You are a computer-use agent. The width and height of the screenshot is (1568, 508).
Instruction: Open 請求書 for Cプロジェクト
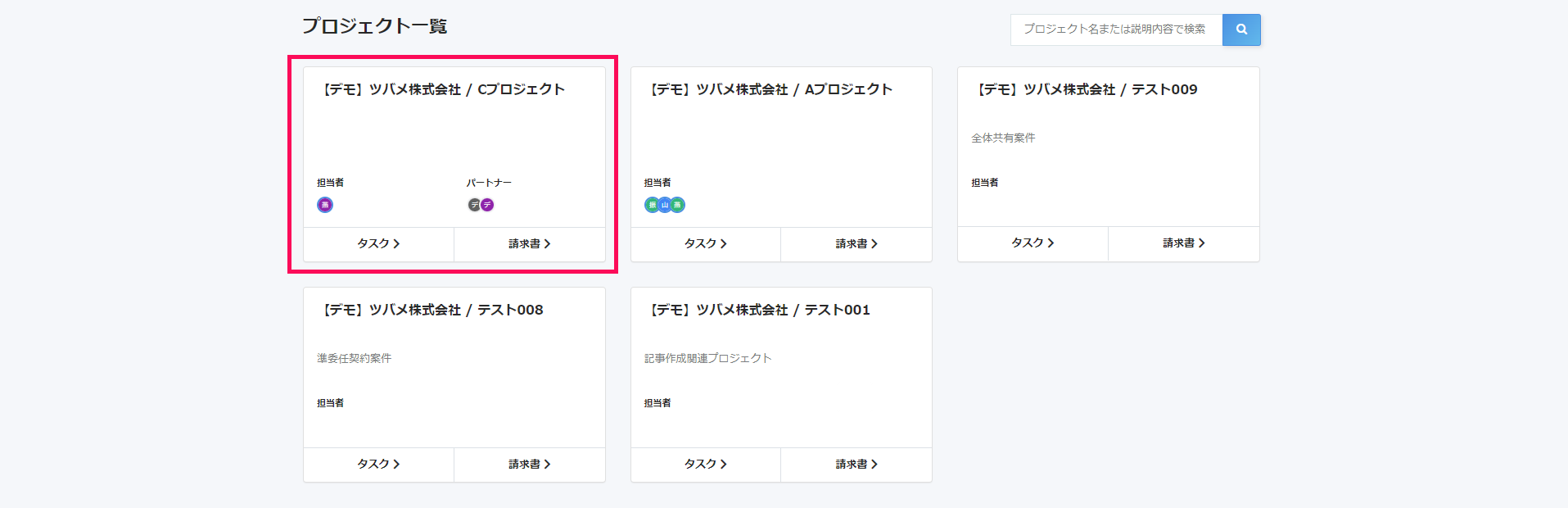click(530, 244)
